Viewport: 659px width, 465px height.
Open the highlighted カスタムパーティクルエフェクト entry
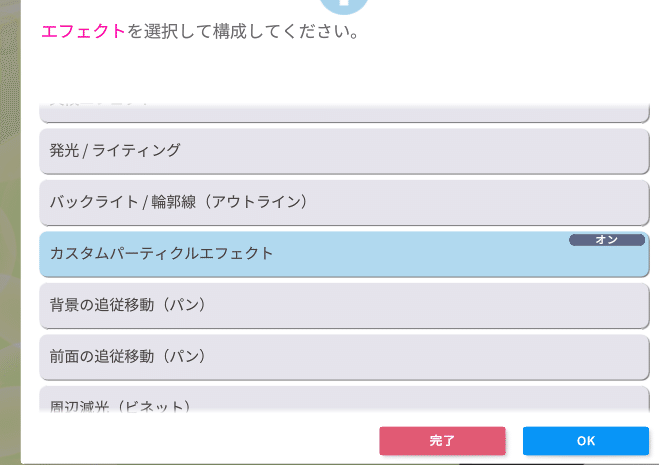344,254
